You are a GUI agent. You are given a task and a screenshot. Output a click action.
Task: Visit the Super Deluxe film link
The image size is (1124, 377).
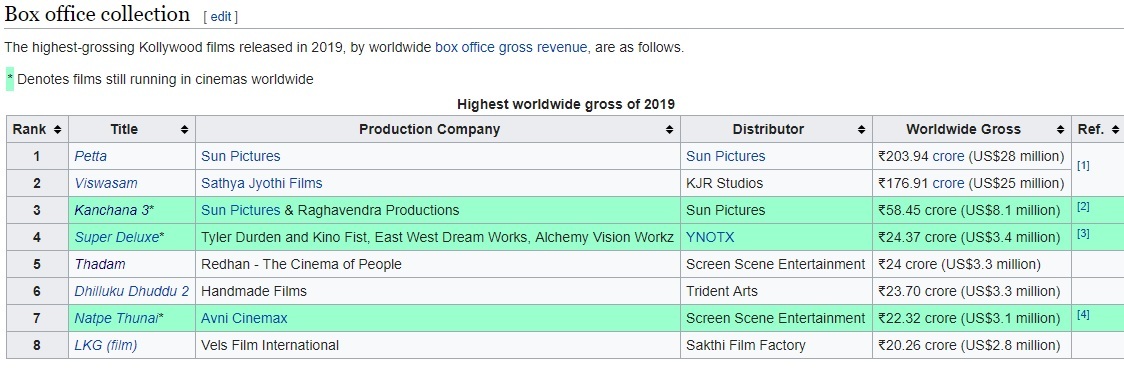coord(117,237)
